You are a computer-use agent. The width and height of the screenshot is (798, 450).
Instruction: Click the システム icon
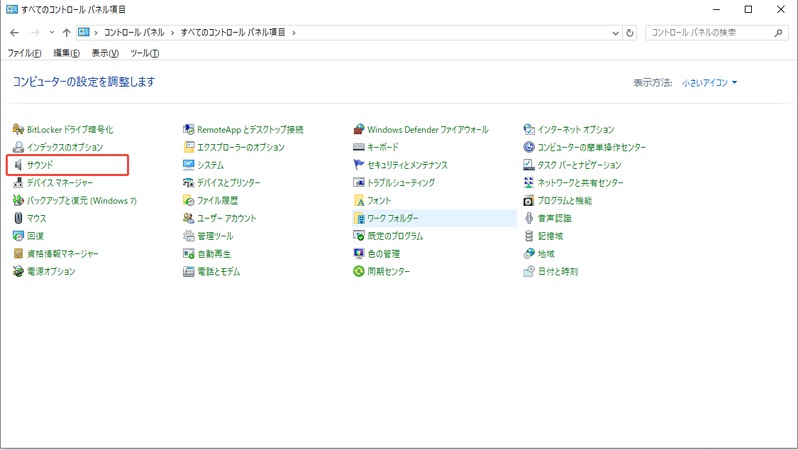189,165
